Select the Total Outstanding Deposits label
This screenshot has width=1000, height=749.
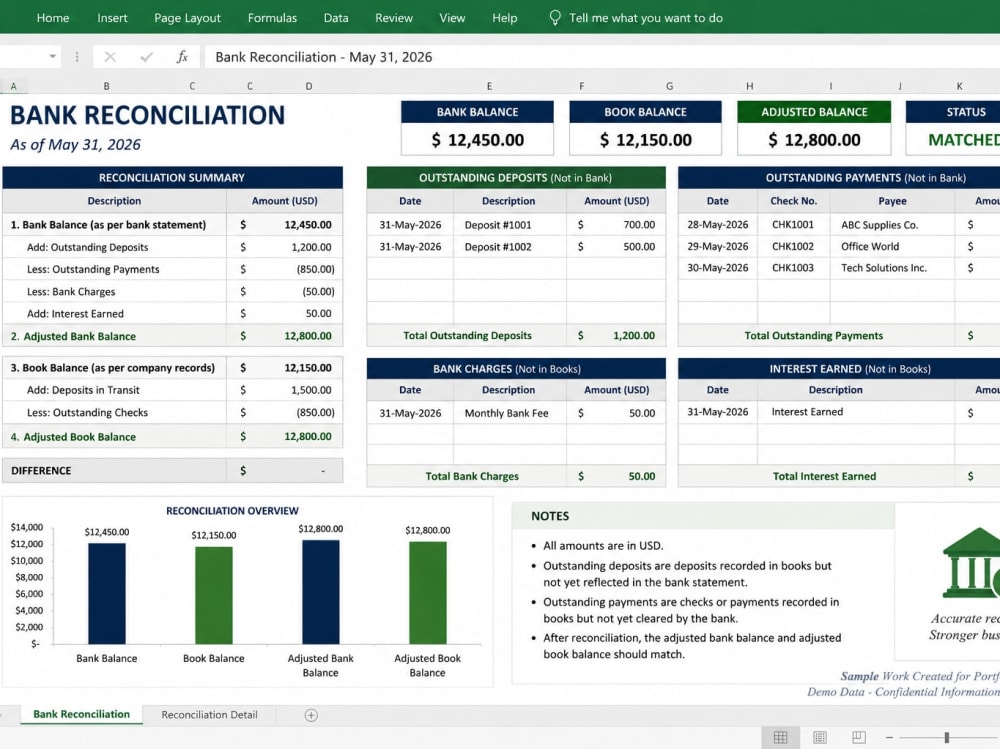[467, 336]
